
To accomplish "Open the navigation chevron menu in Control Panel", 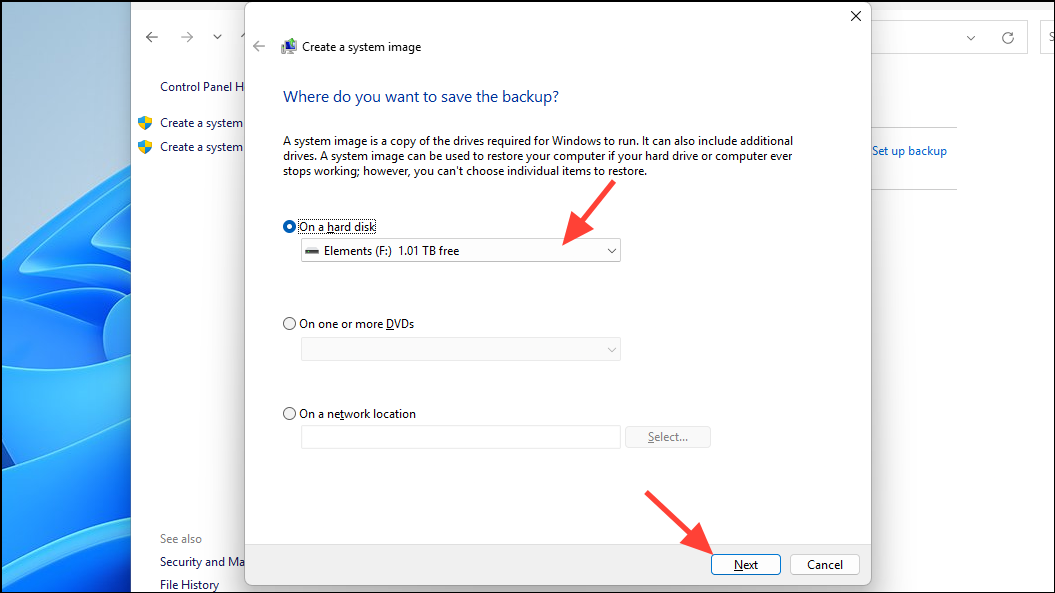I will tap(217, 37).
